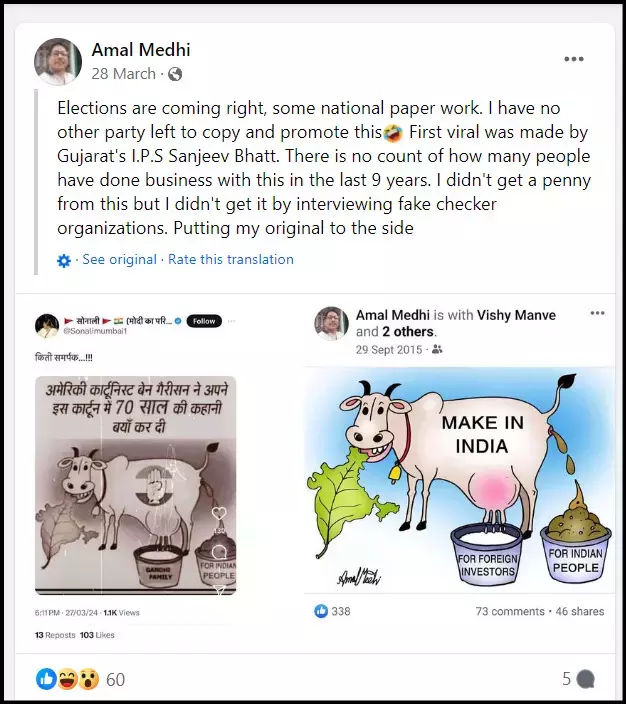Click See original translation link
The image size is (626, 704).
[119, 260]
